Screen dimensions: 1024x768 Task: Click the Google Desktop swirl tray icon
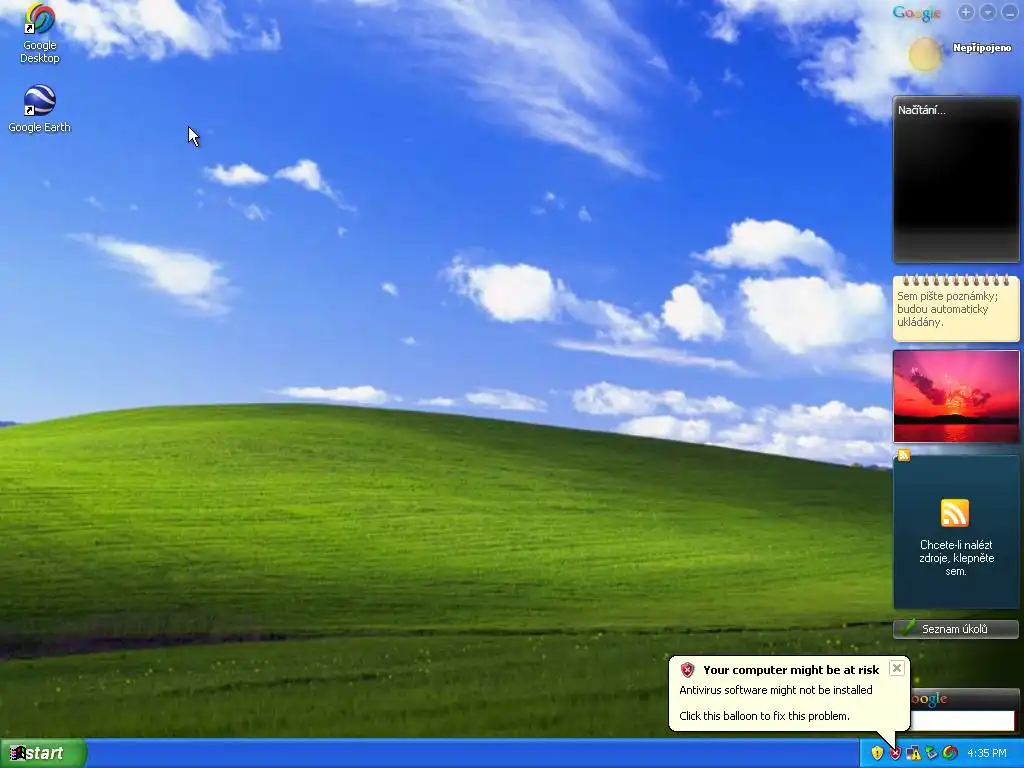pyautogui.click(x=950, y=753)
